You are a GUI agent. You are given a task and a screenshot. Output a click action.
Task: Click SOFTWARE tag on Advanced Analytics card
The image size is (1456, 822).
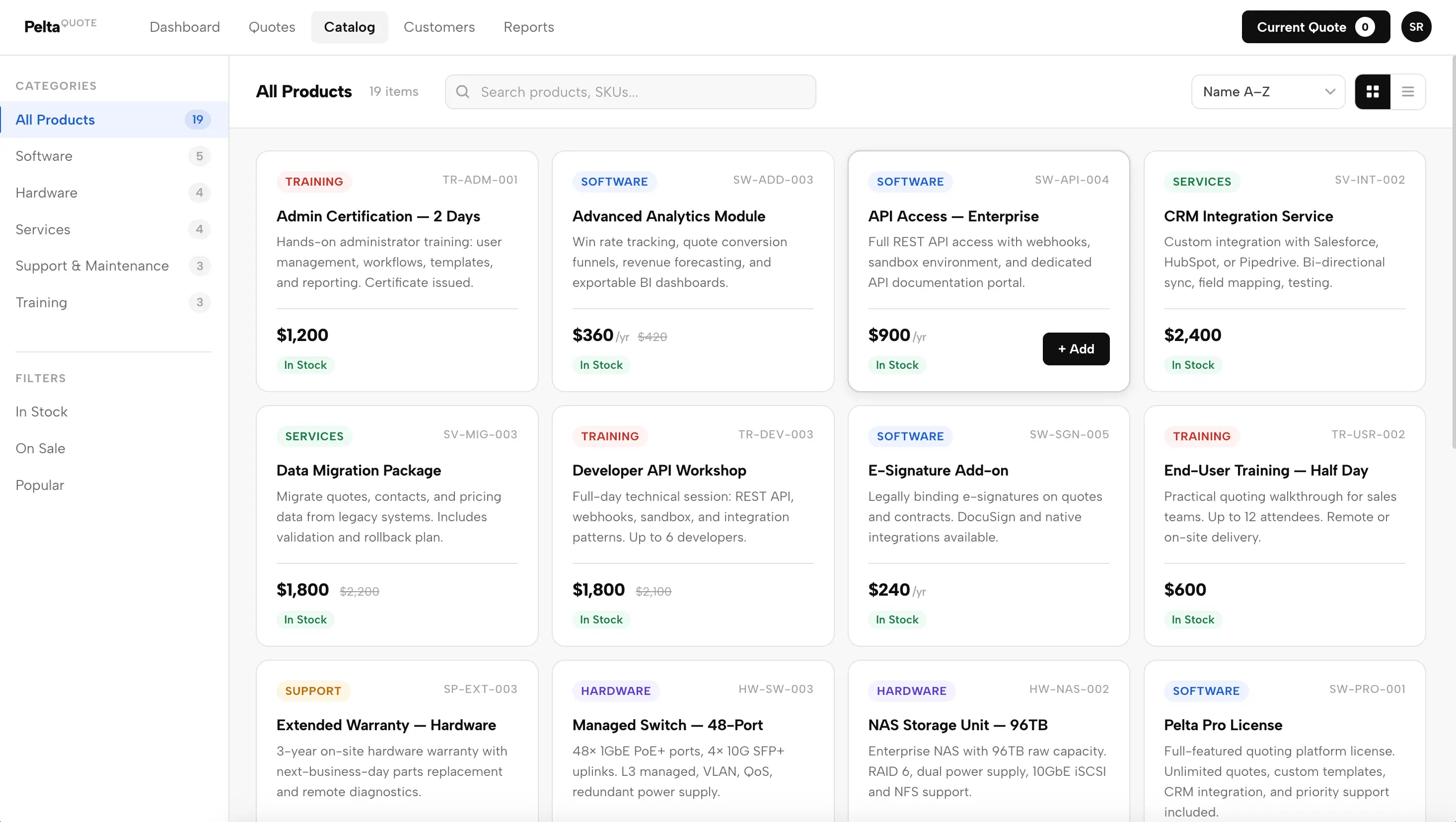[614, 182]
